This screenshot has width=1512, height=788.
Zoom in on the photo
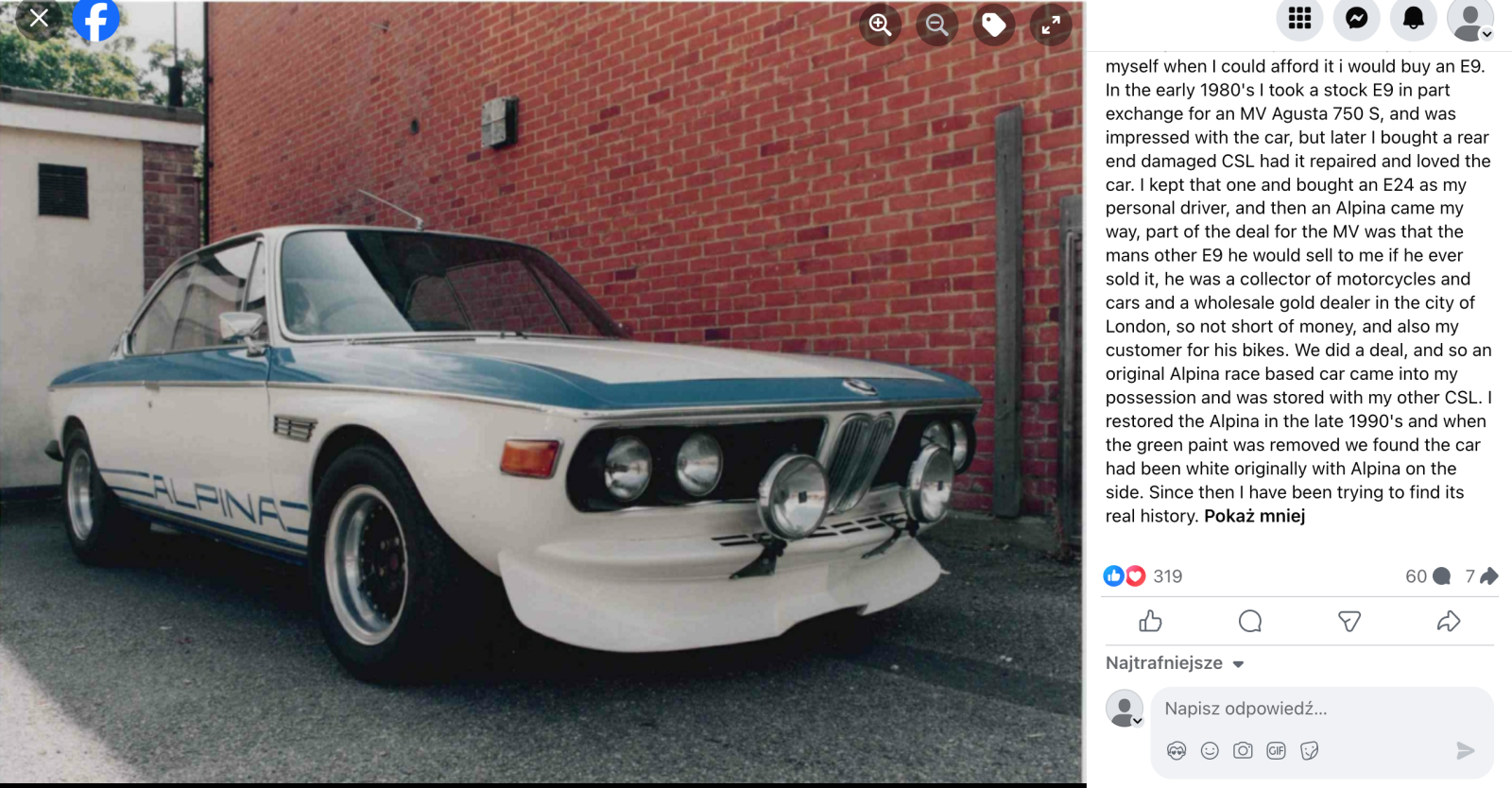click(880, 26)
